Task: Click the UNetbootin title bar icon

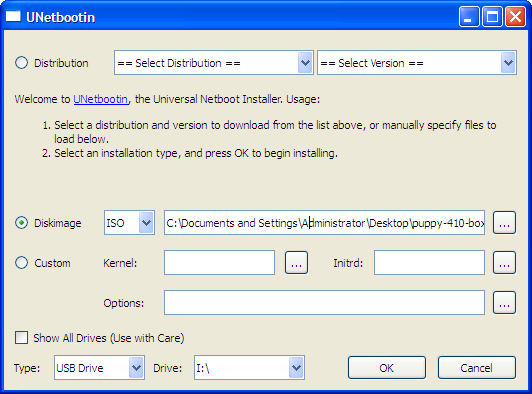Action: [13, 16]
